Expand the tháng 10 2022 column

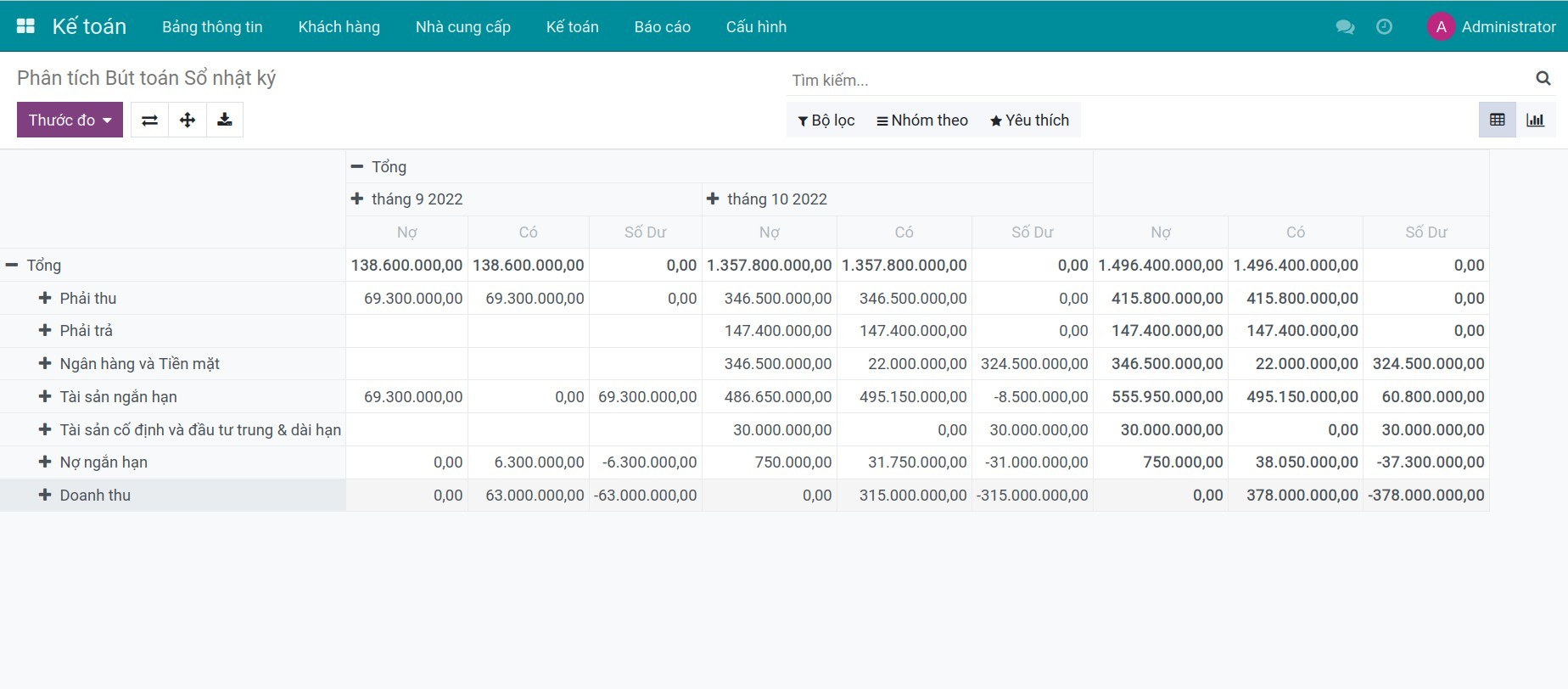tap(767, 199)
